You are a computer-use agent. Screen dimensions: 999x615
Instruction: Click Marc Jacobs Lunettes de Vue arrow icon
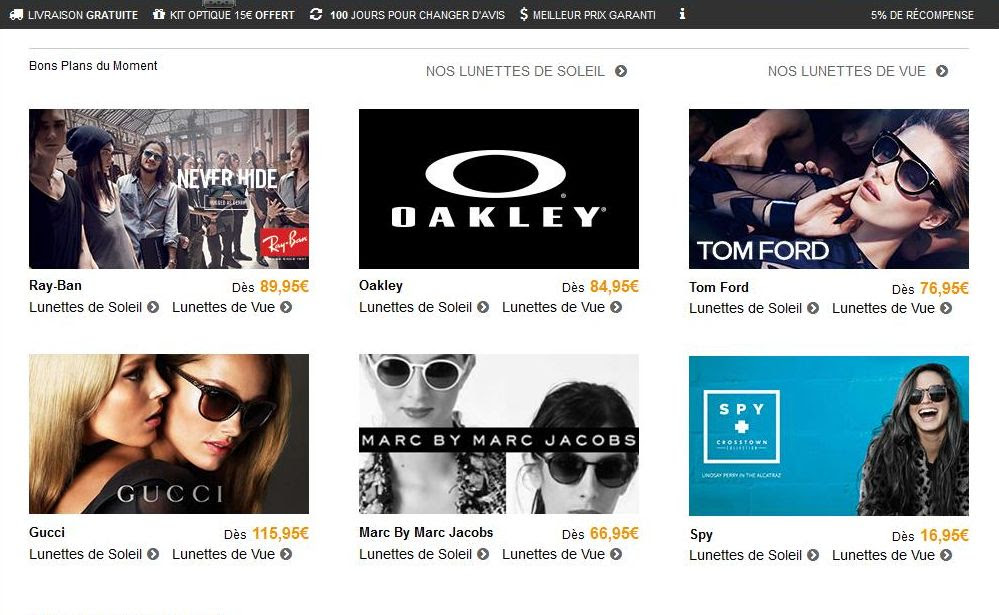(615, 554)
